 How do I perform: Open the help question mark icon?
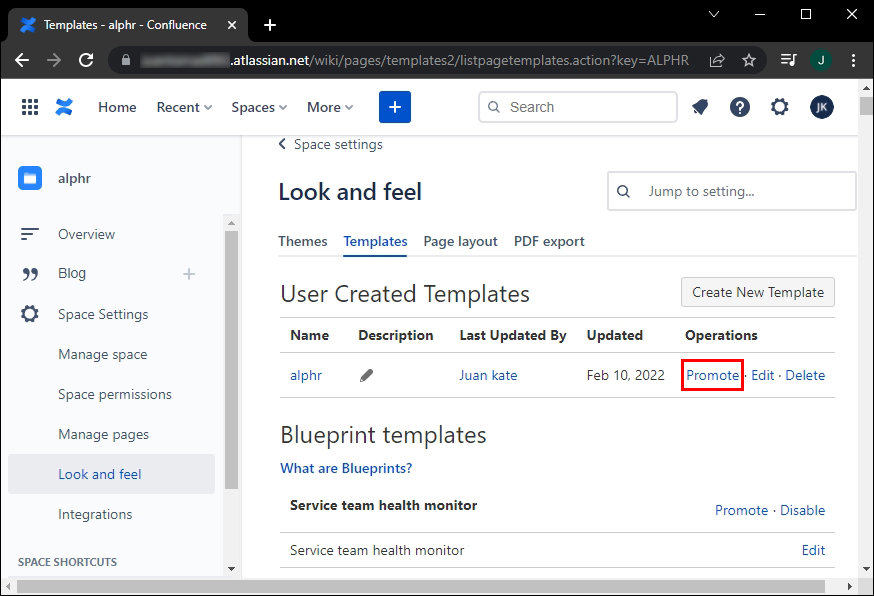pos(740,107)
